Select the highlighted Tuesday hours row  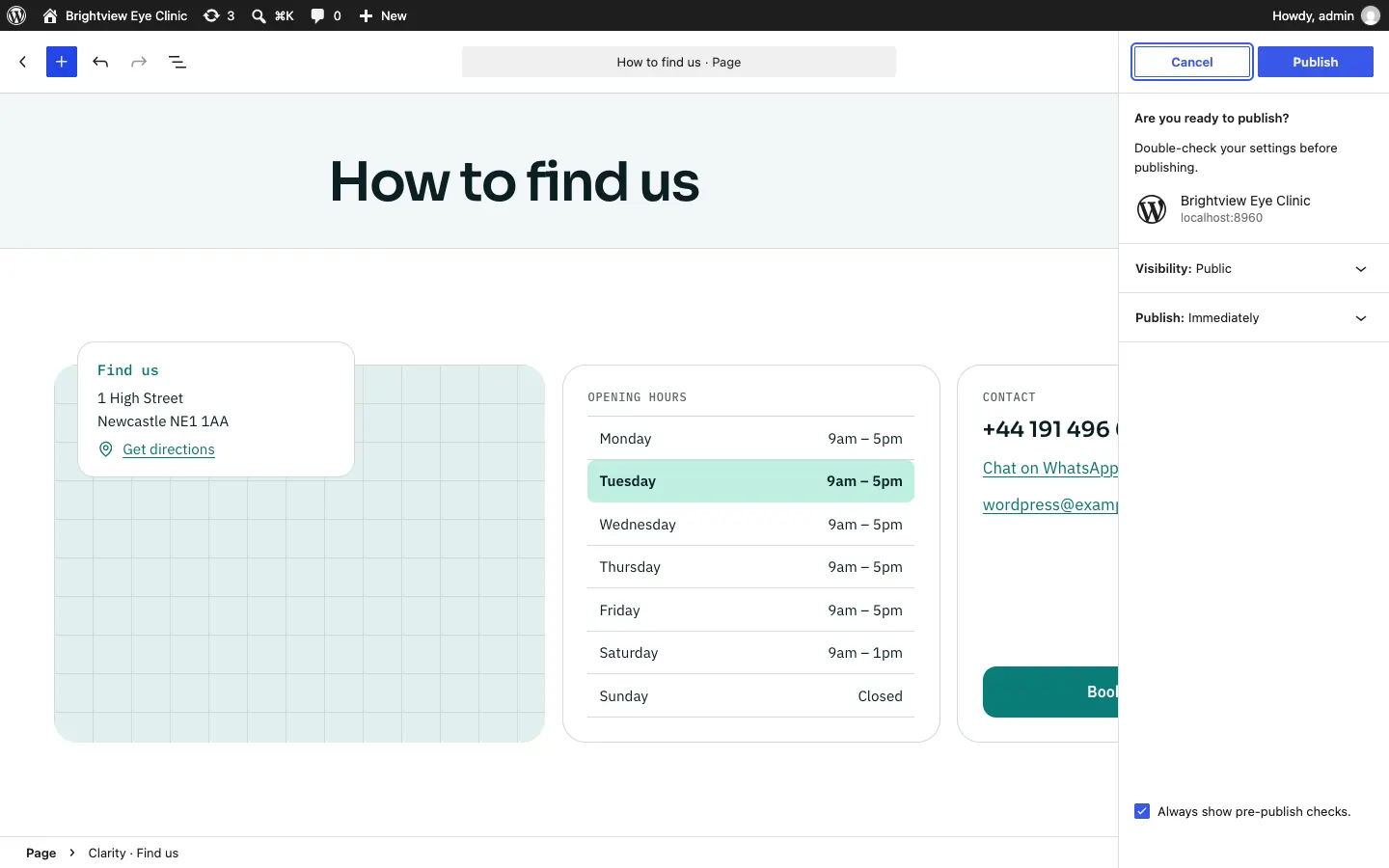750,481
